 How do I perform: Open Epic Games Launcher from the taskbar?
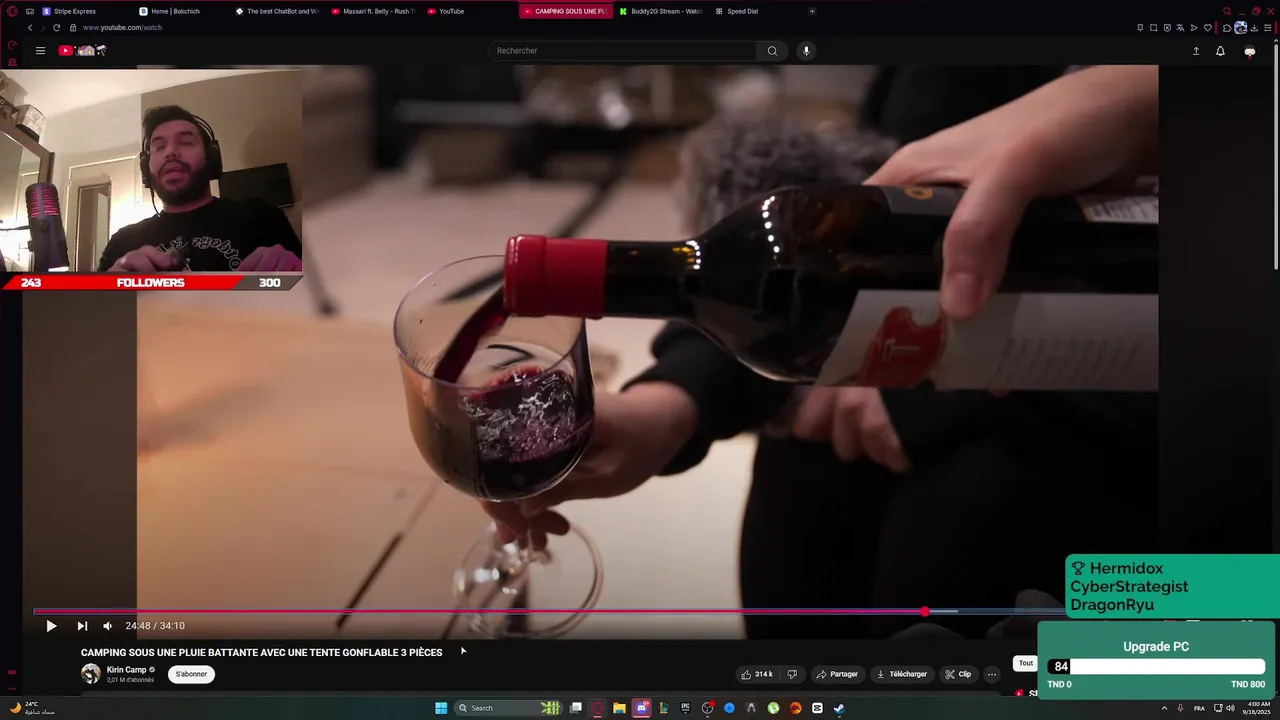(x=685, y=708)
